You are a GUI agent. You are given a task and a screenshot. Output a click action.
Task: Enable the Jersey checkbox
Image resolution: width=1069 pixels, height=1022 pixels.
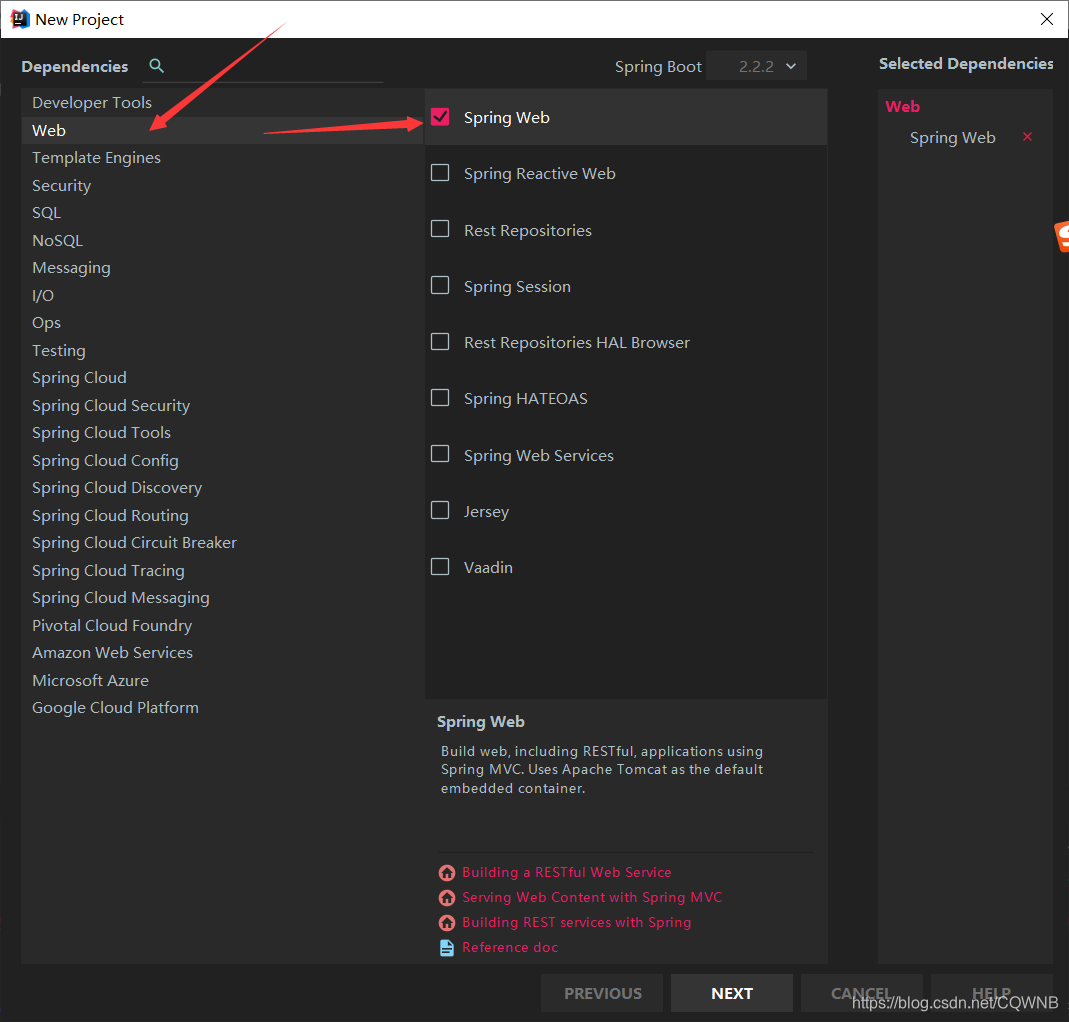pyautogui.click(x=440, y=510)
